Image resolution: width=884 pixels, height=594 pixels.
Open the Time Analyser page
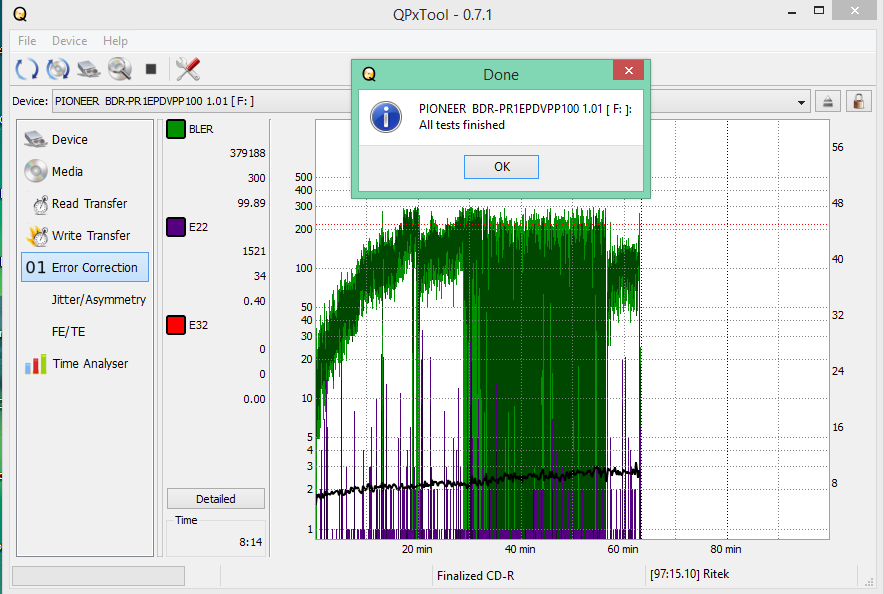(85, 364)
